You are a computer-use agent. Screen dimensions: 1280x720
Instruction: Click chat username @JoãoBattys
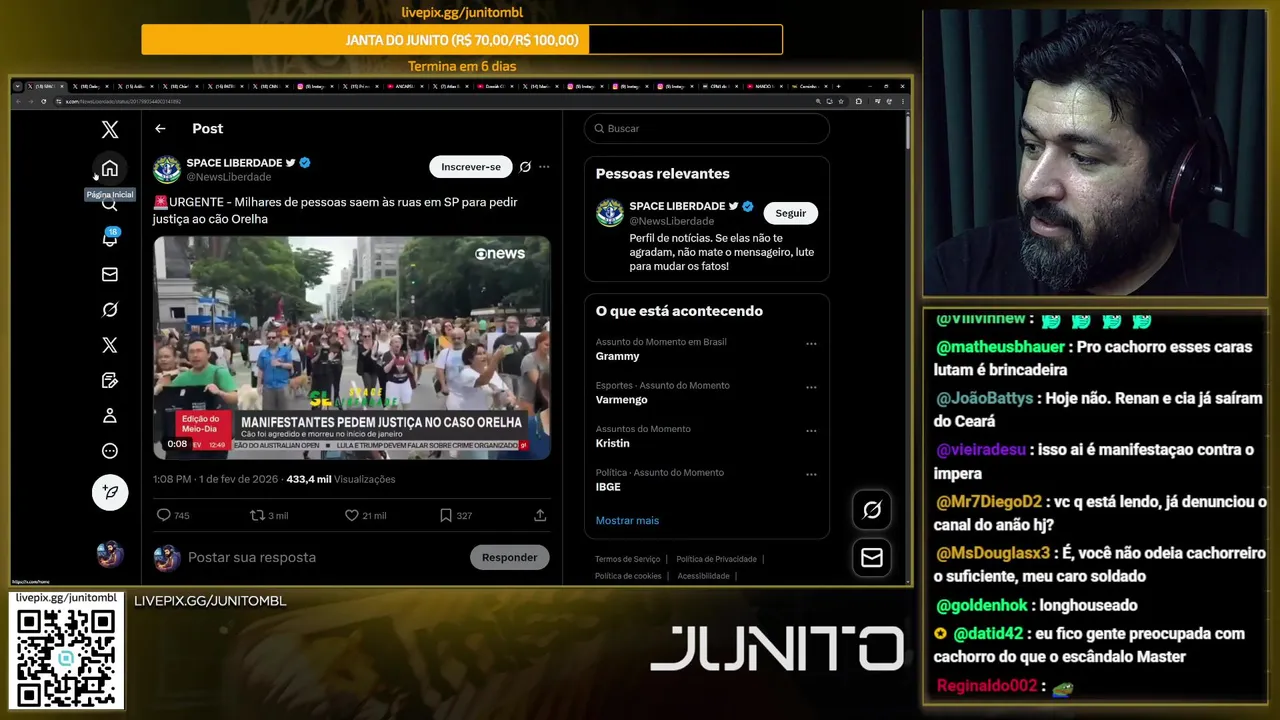click(984, 398)
